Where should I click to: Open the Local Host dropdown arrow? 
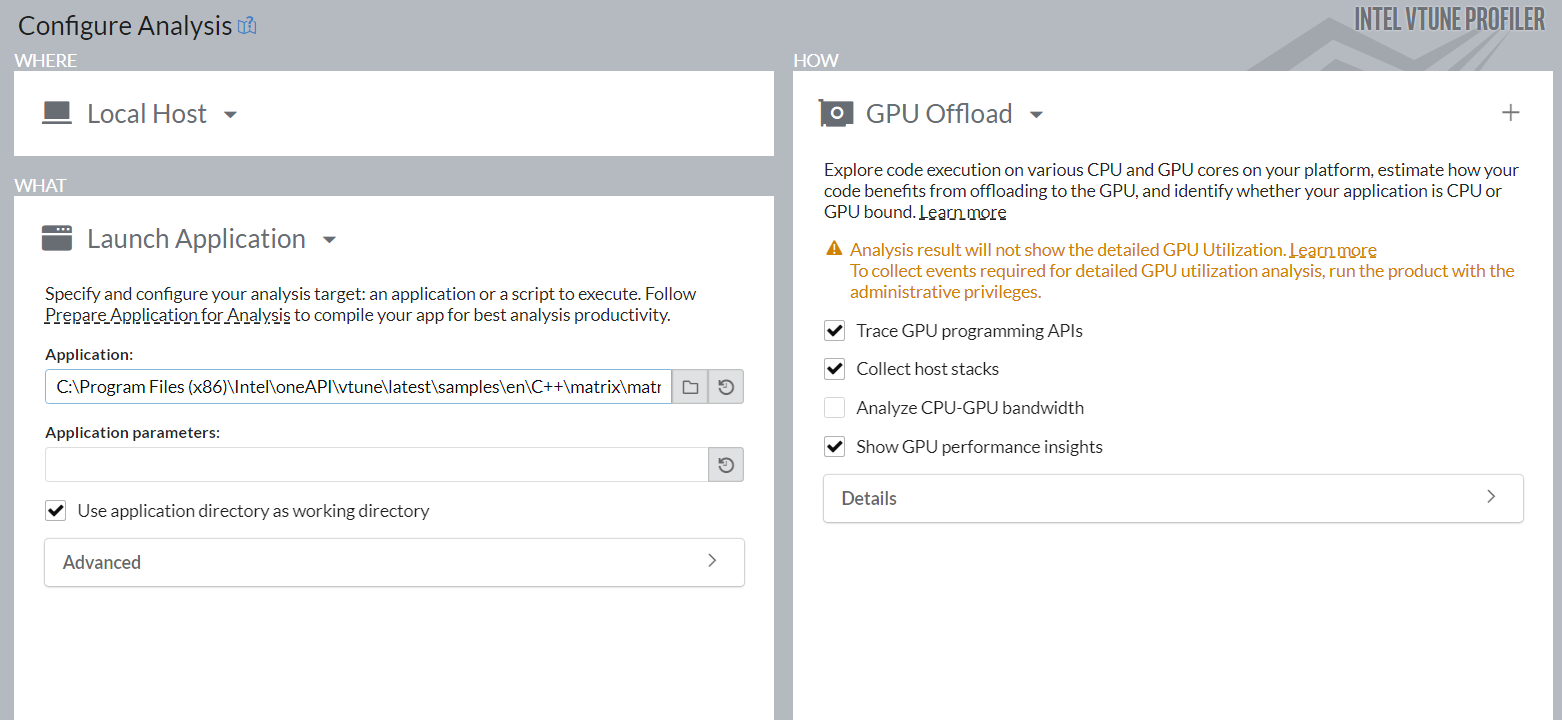click(x=230, y=114)
